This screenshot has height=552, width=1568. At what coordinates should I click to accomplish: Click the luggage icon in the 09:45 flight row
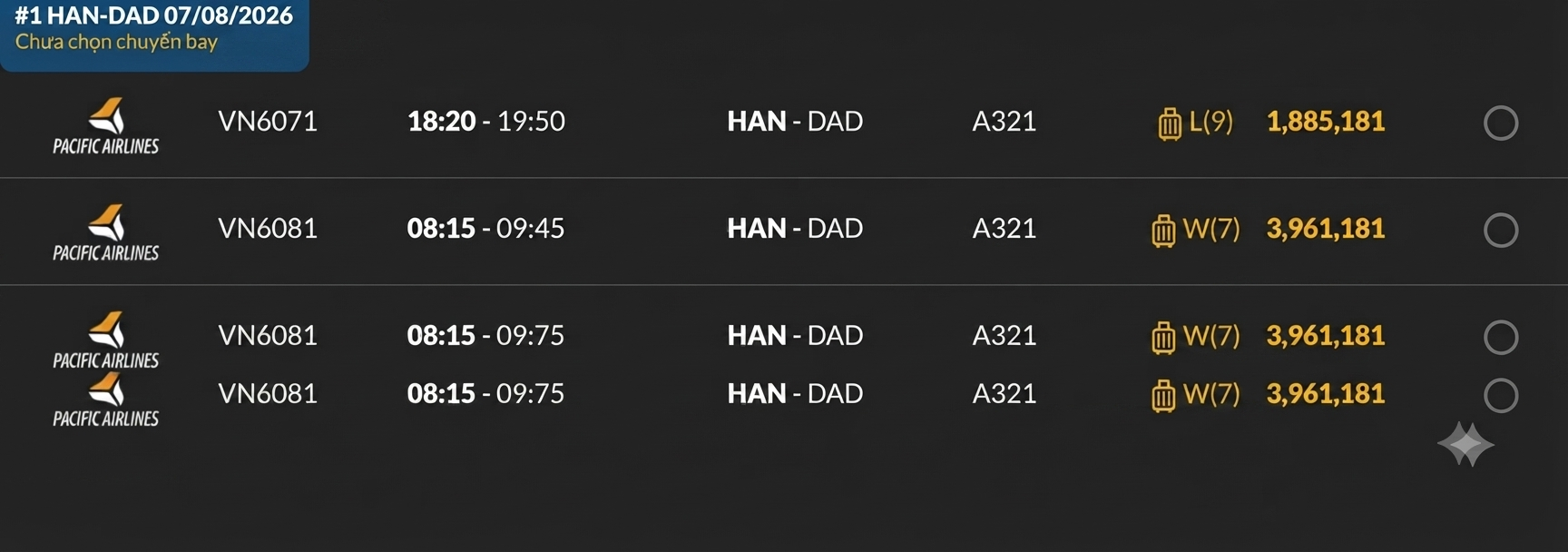[1163, 230]
